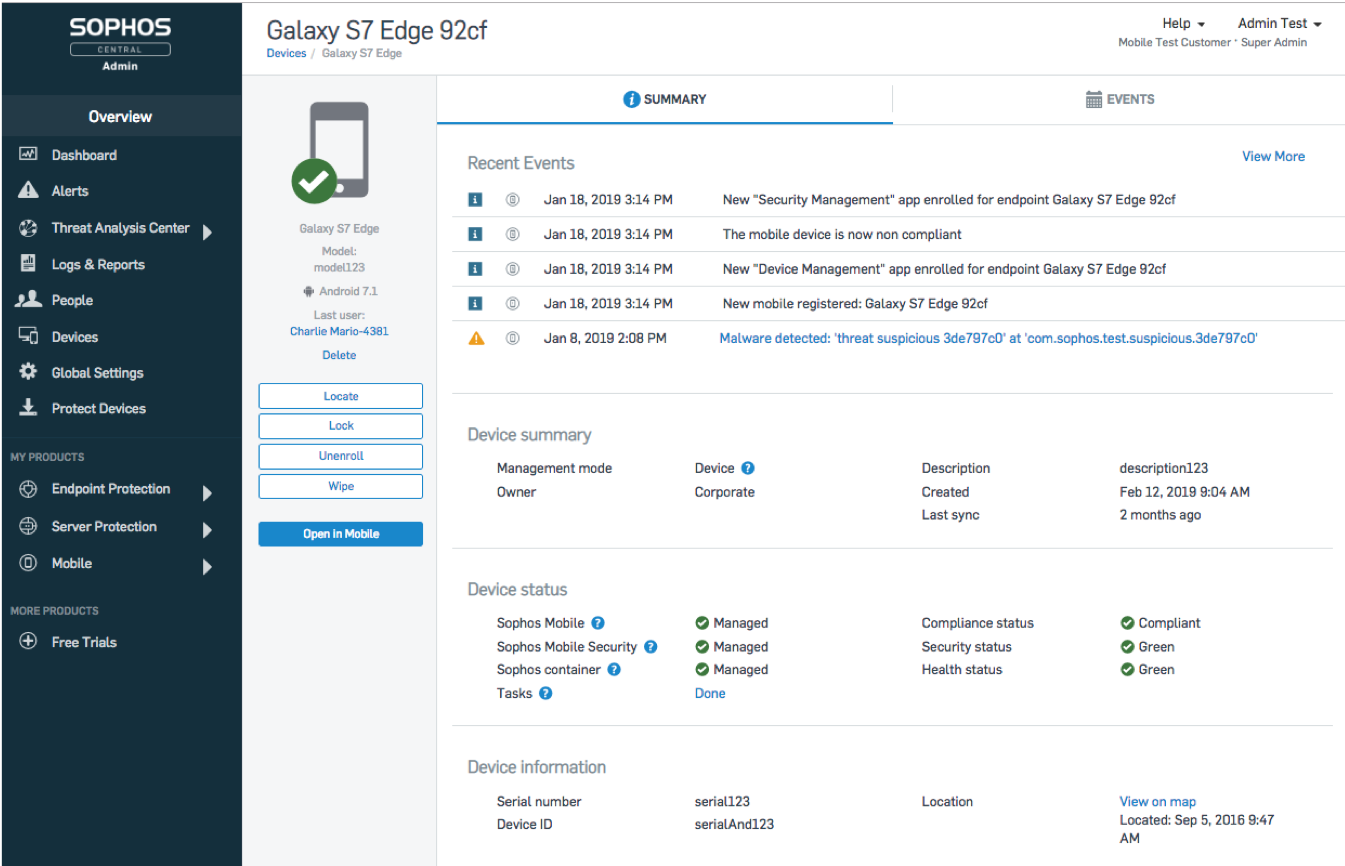The height and width of the screenshot is (866, 1345).
Task: Open the Malware detected event link
Action: (x=988, y=338)
